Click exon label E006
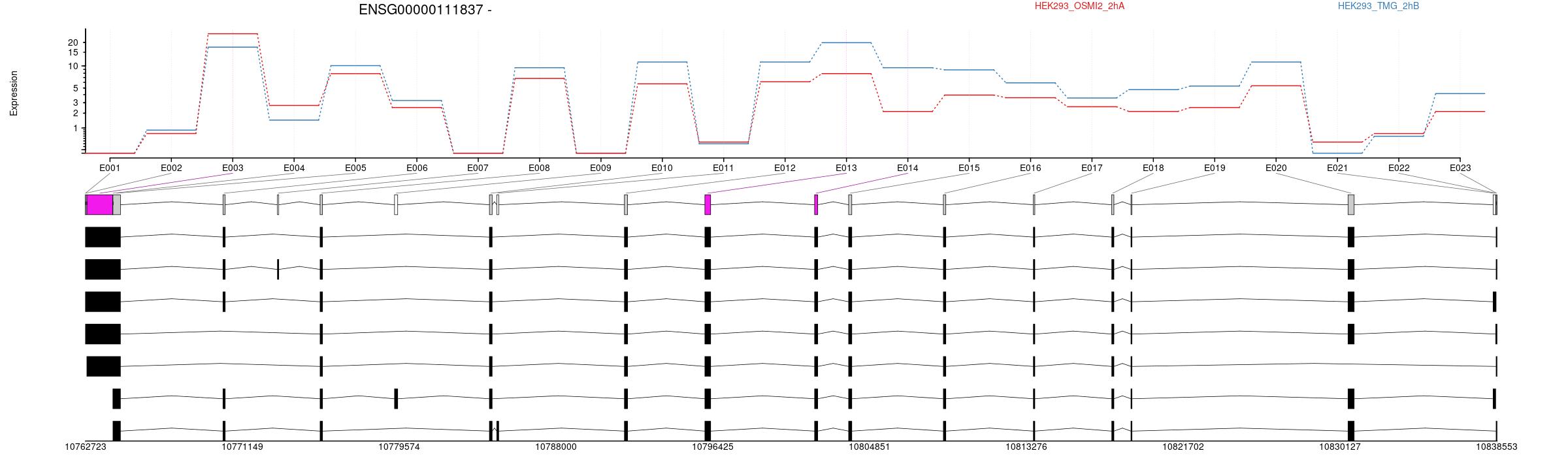Screen dimensions: 1568x457 (x=417, y=168)
